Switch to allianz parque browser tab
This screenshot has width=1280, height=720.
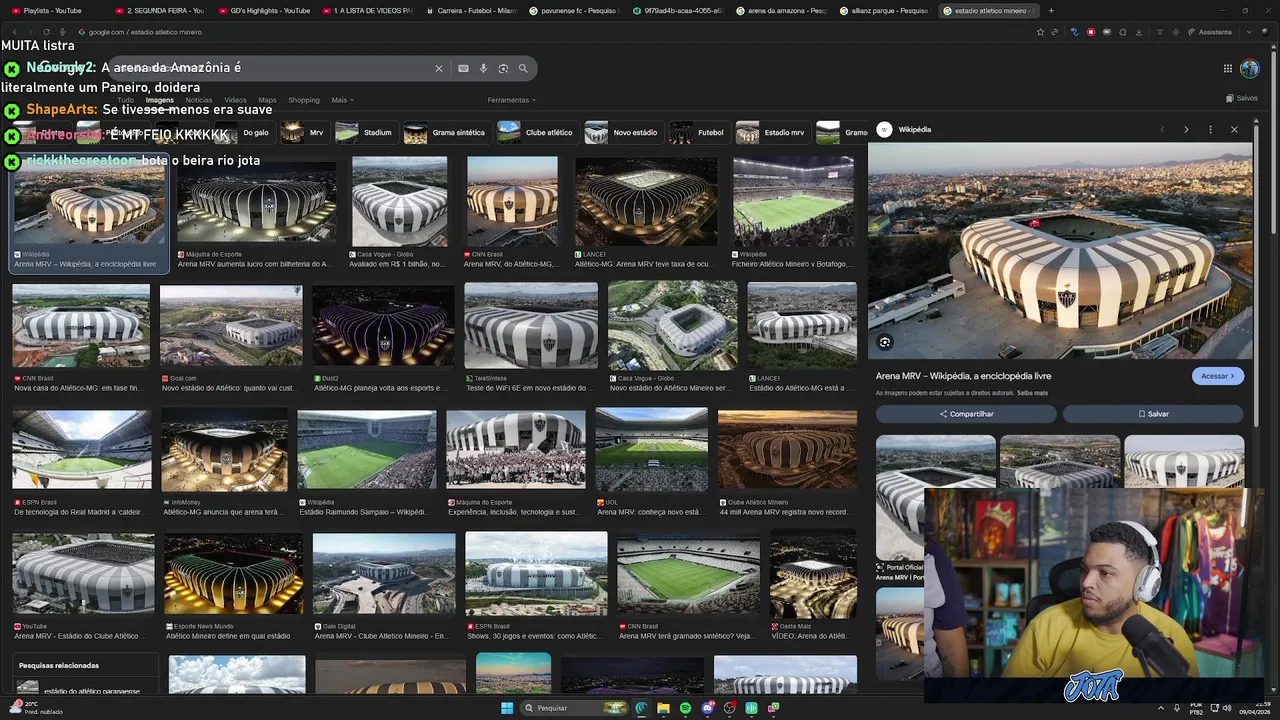pyautogui.click(x=884, y=10)
